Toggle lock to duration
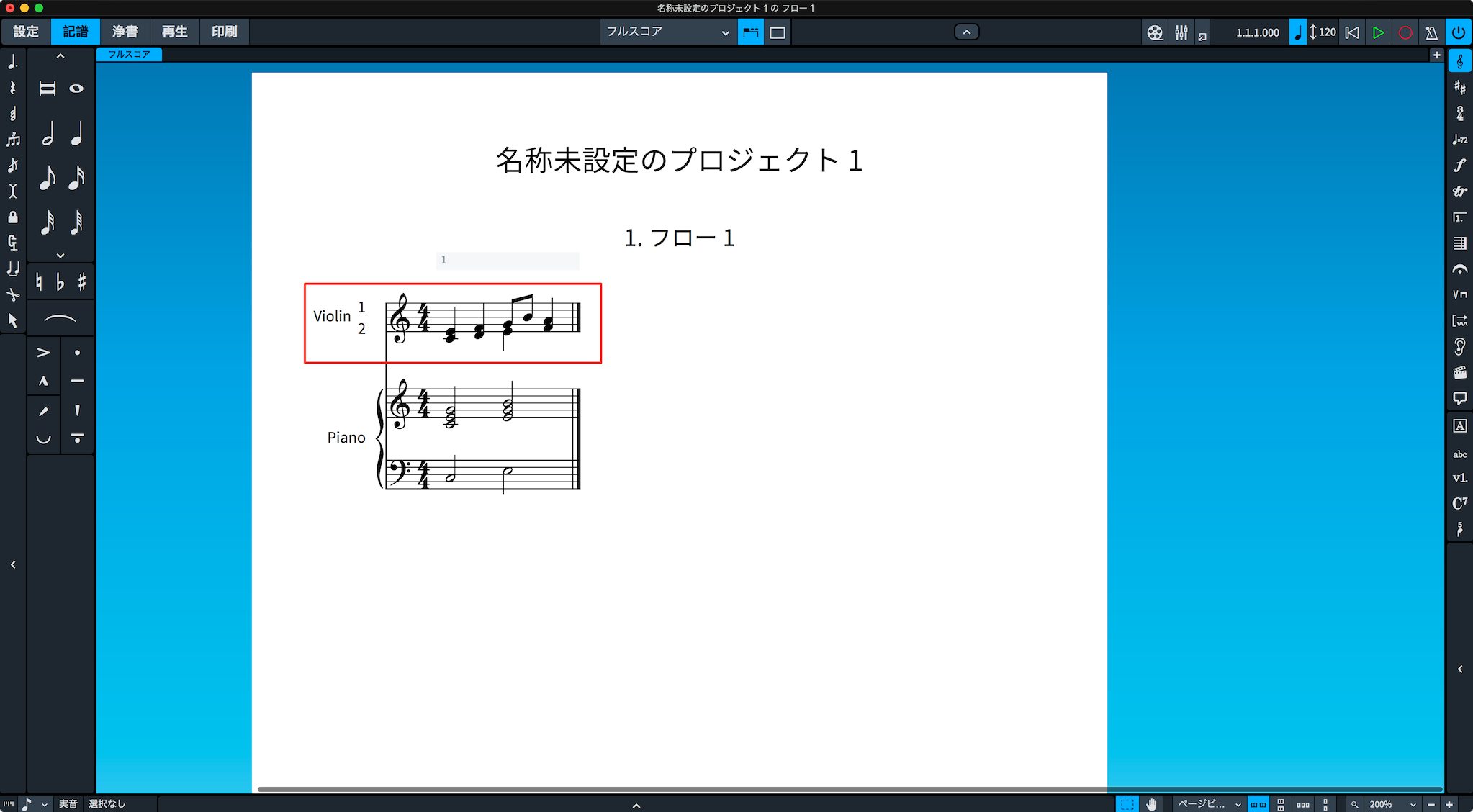The image size is (1473, 812). click(13, 217)
